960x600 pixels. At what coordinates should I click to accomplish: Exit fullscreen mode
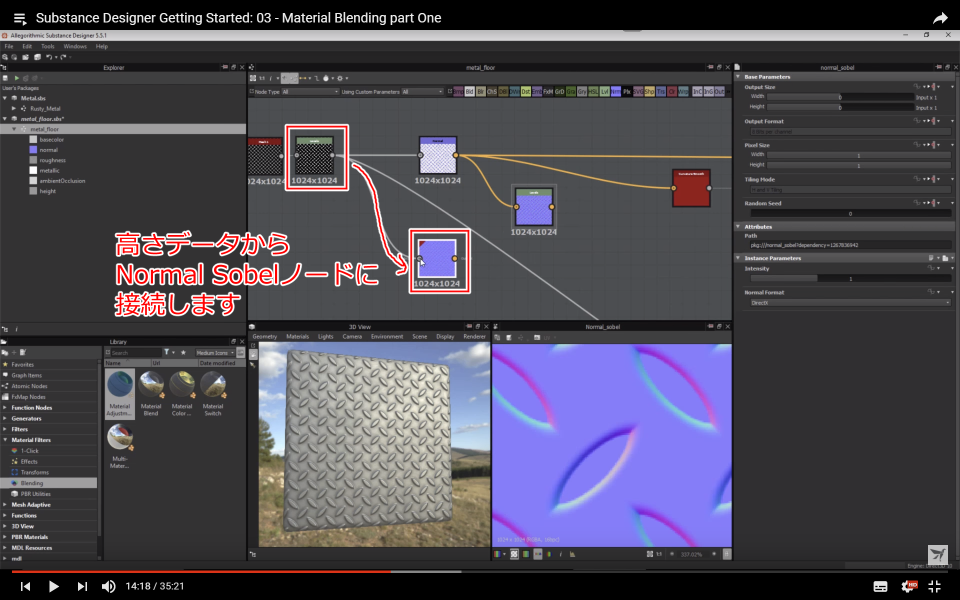[x=934, y=586]
